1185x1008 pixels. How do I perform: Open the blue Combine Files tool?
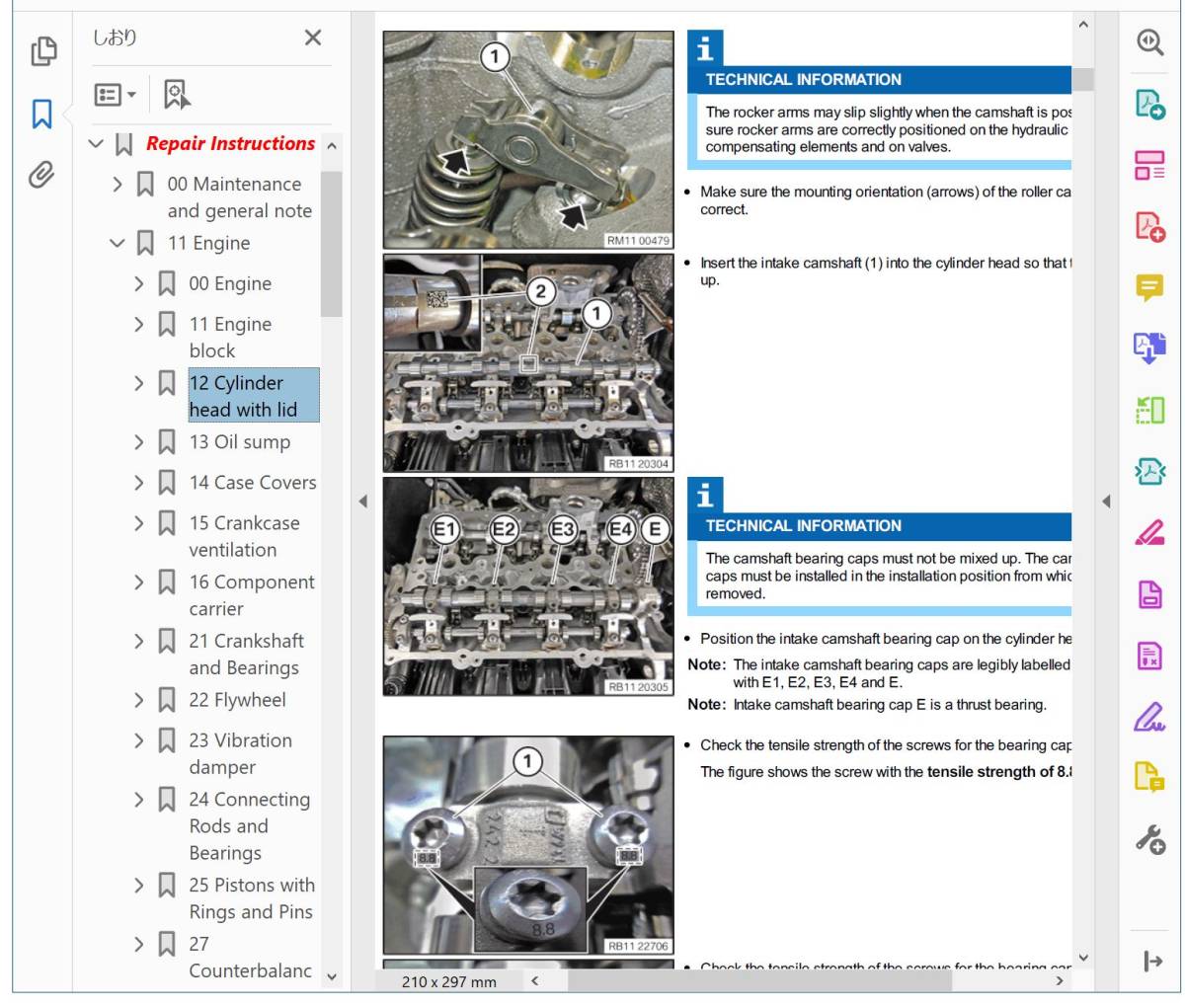1149,348
